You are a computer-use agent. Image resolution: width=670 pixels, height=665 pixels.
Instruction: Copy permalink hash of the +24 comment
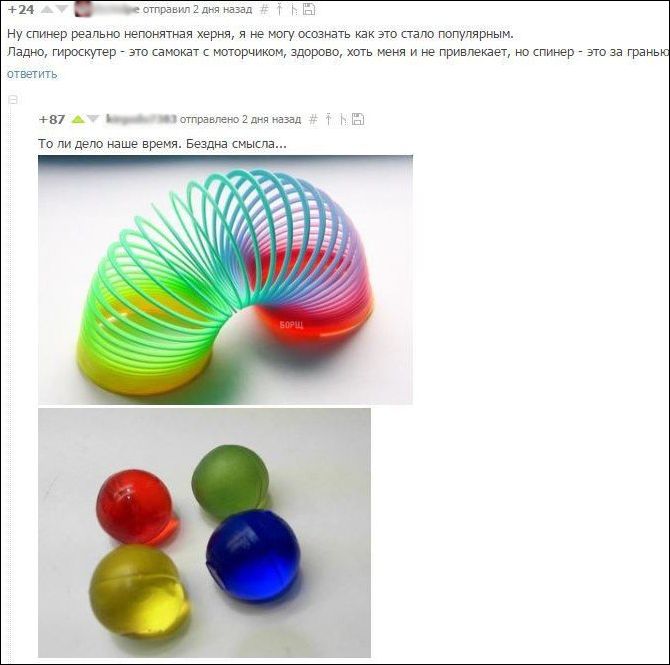(x=264, y=9)
